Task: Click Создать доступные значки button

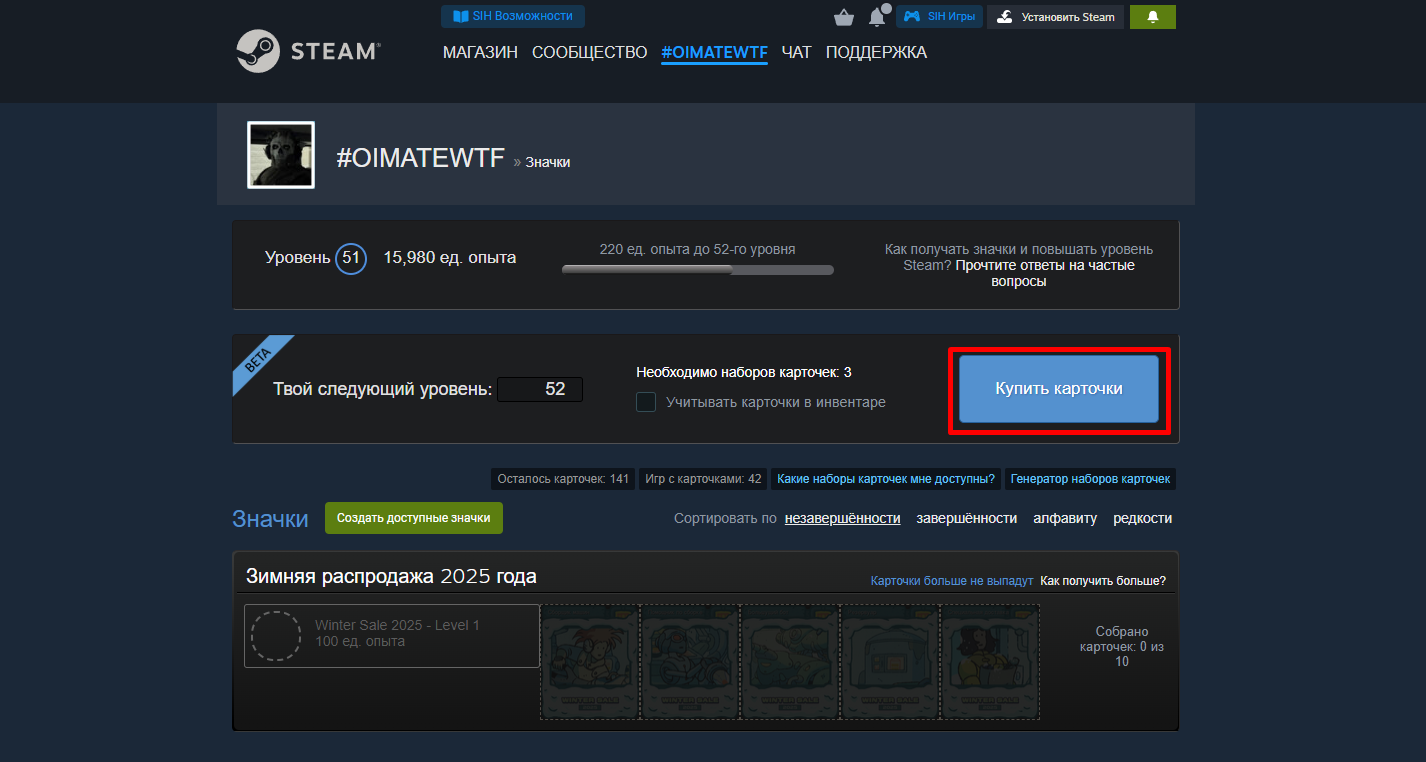Action: tap(413, 518)
